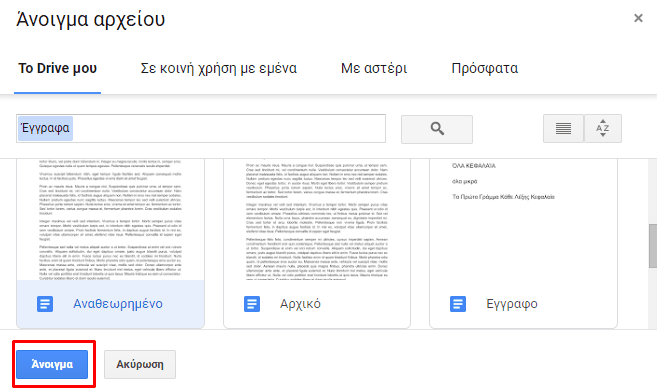Select the Έγγραφο document thumbnail

click(523, 219)
